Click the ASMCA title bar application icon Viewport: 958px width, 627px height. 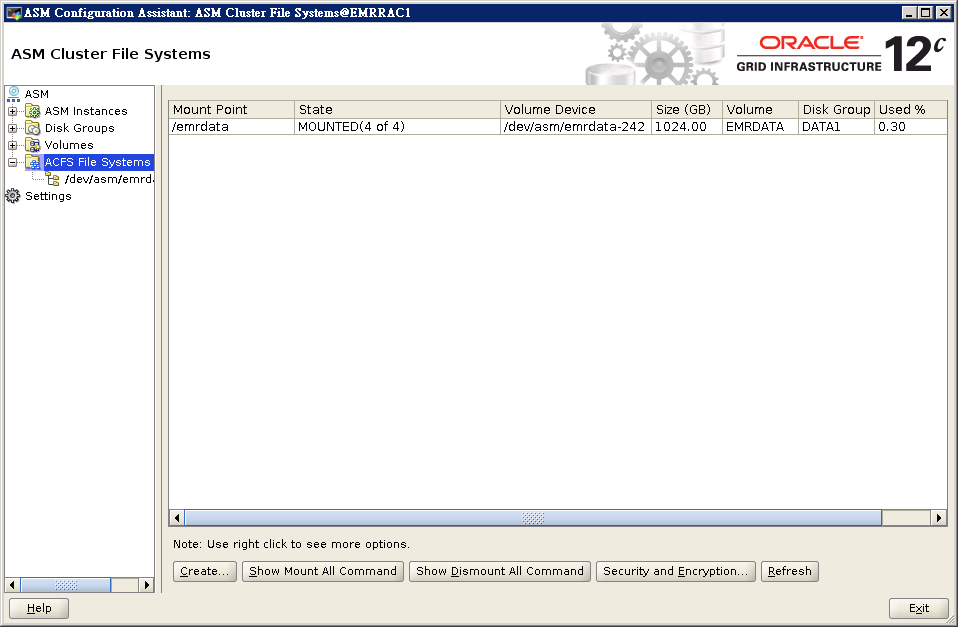[x=11, y=12]
